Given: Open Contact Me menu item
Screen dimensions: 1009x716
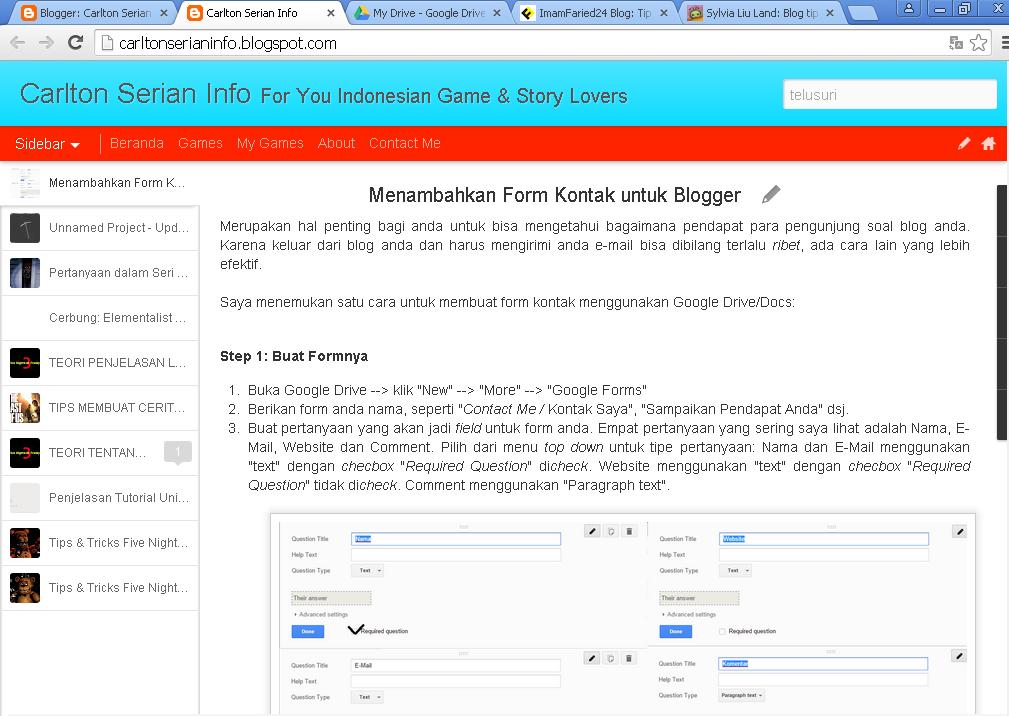Looking at the screenshot, I should (405, 143).
